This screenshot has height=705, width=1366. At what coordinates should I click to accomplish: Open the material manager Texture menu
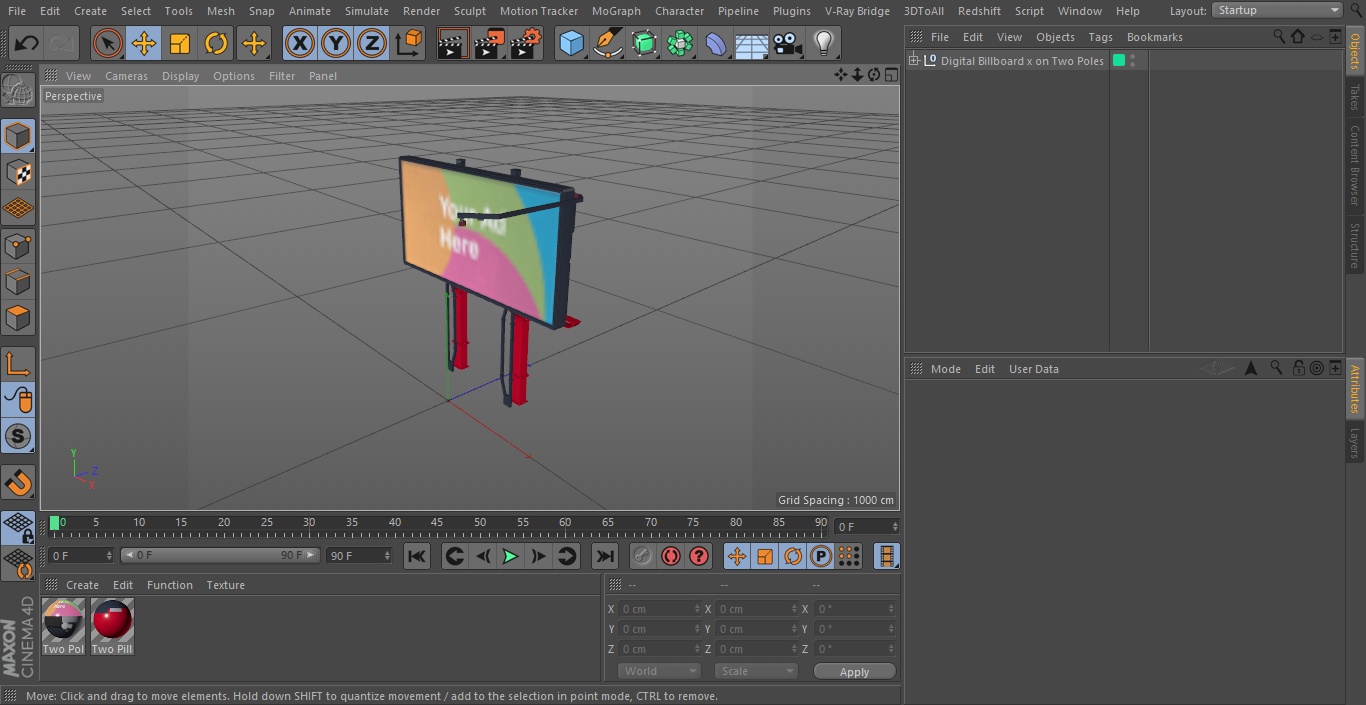point(225,585)
